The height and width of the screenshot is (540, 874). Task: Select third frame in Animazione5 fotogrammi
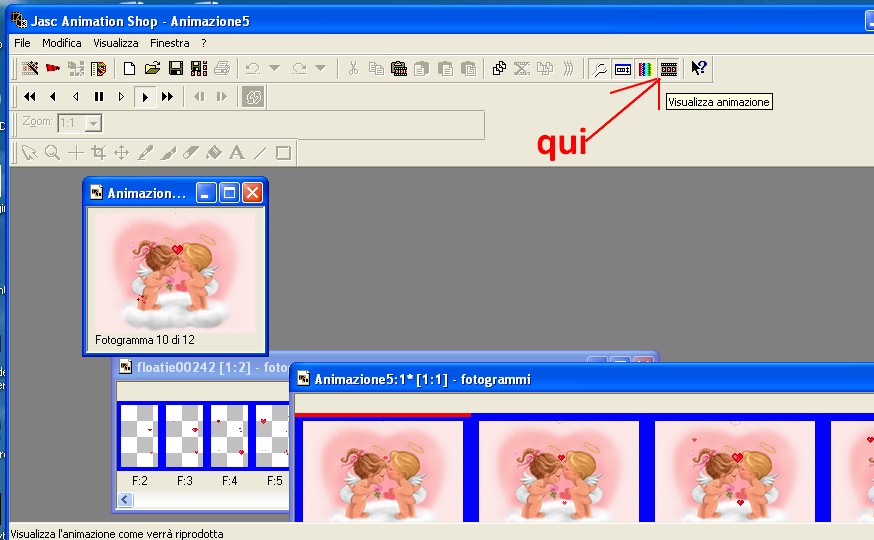[735, 471]
